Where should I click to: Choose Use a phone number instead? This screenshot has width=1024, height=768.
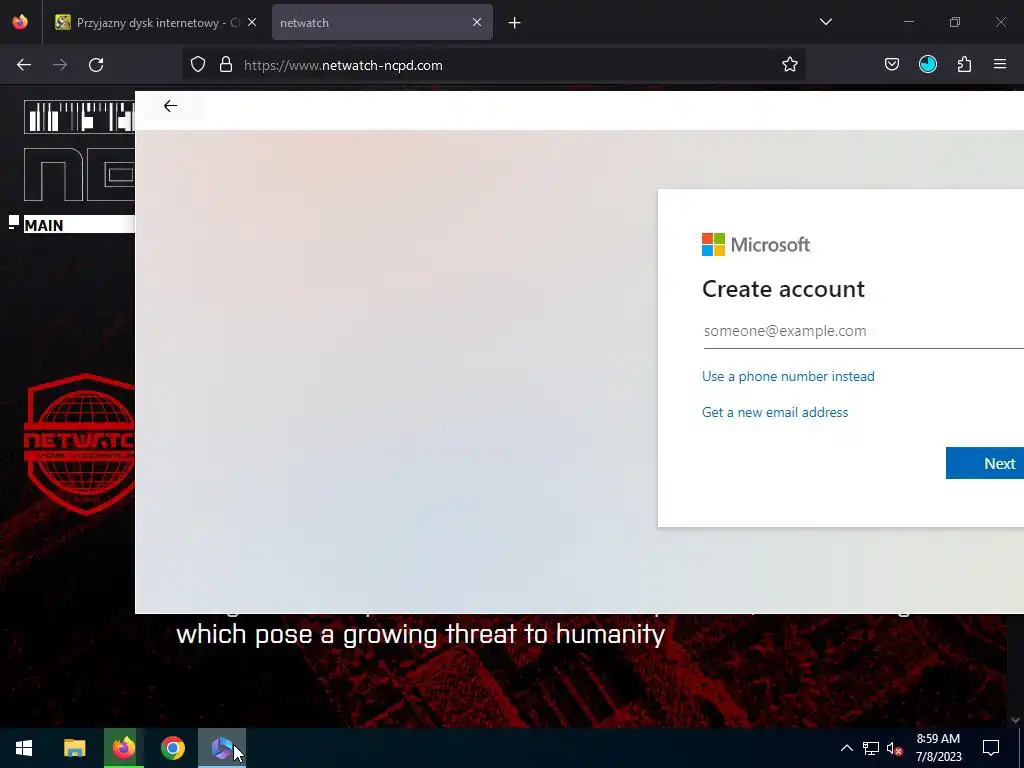(788, 377)
